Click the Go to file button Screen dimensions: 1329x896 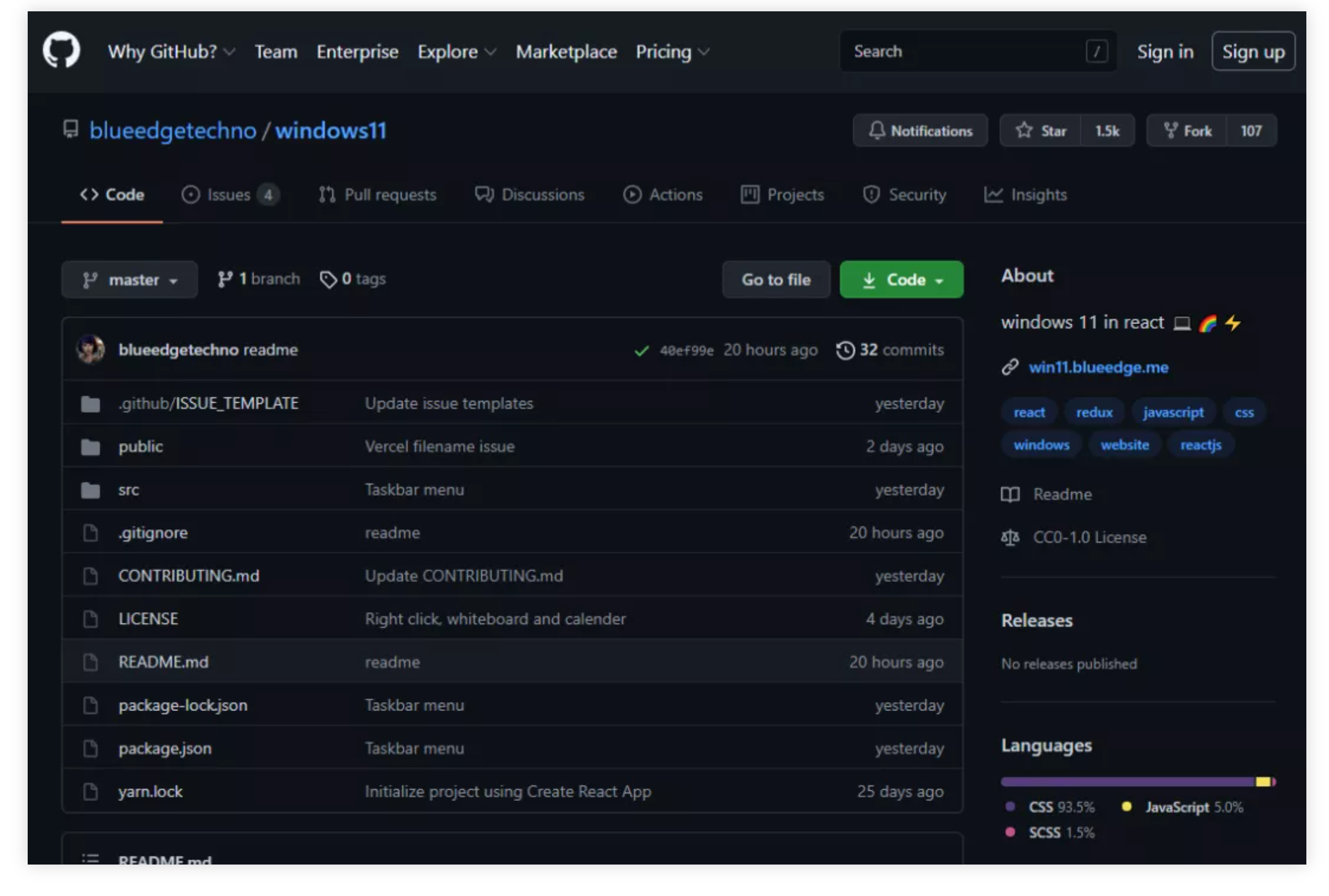776,279
